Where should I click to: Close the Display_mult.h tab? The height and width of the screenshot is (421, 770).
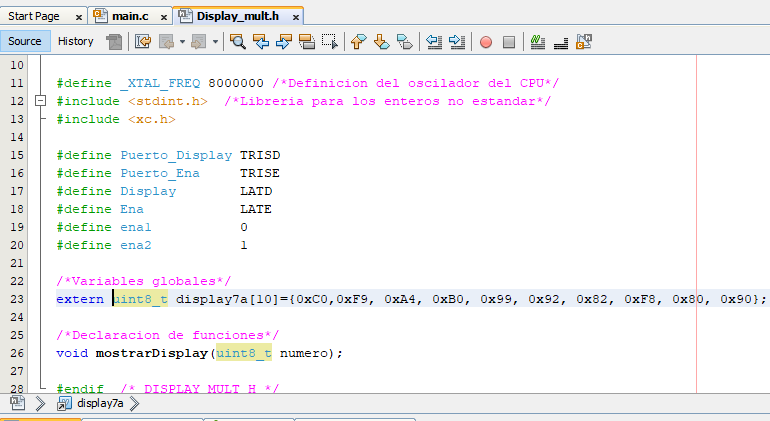pos(296,17)
